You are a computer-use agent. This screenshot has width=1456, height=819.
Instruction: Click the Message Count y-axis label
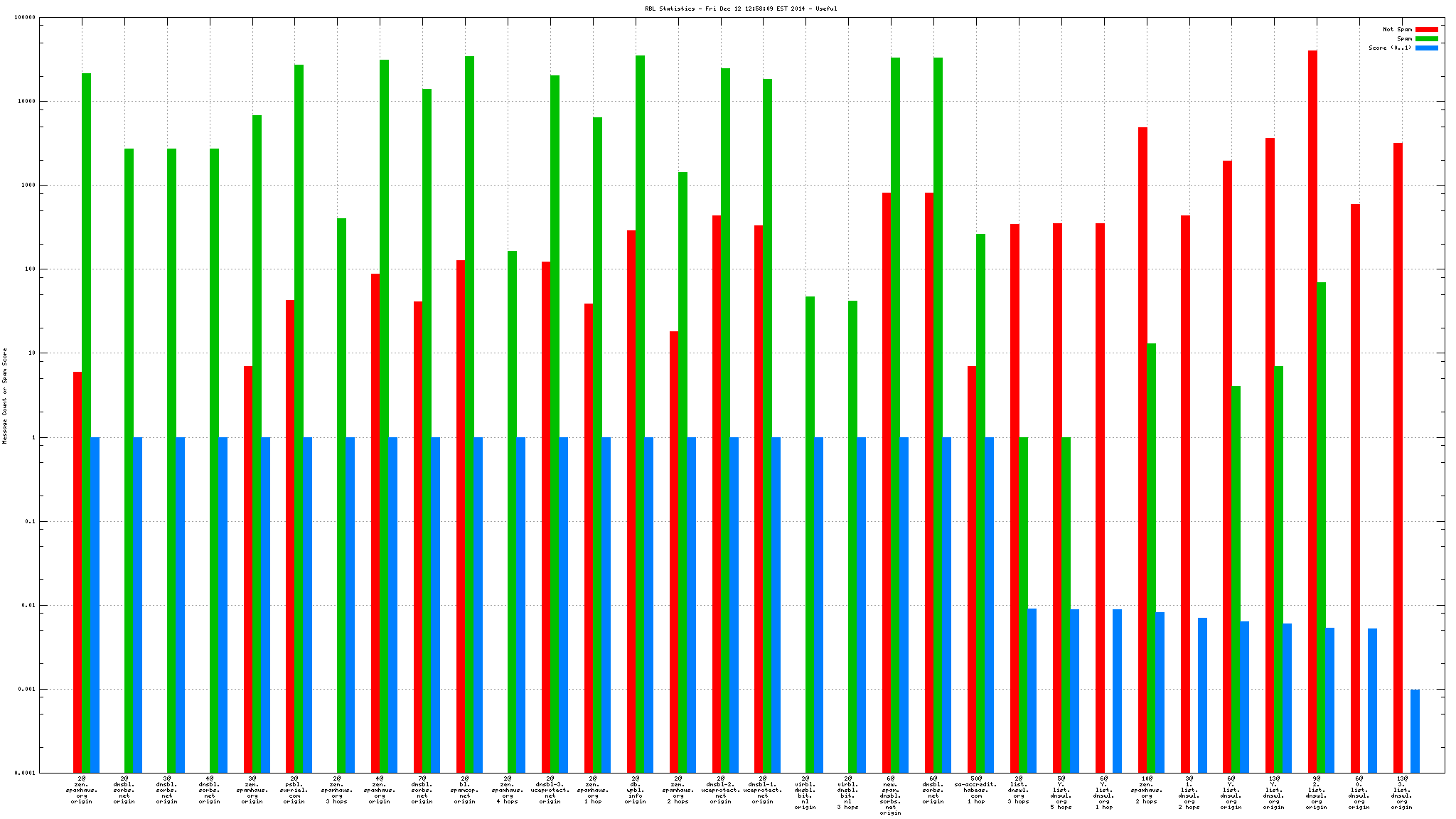click(5, 396)
